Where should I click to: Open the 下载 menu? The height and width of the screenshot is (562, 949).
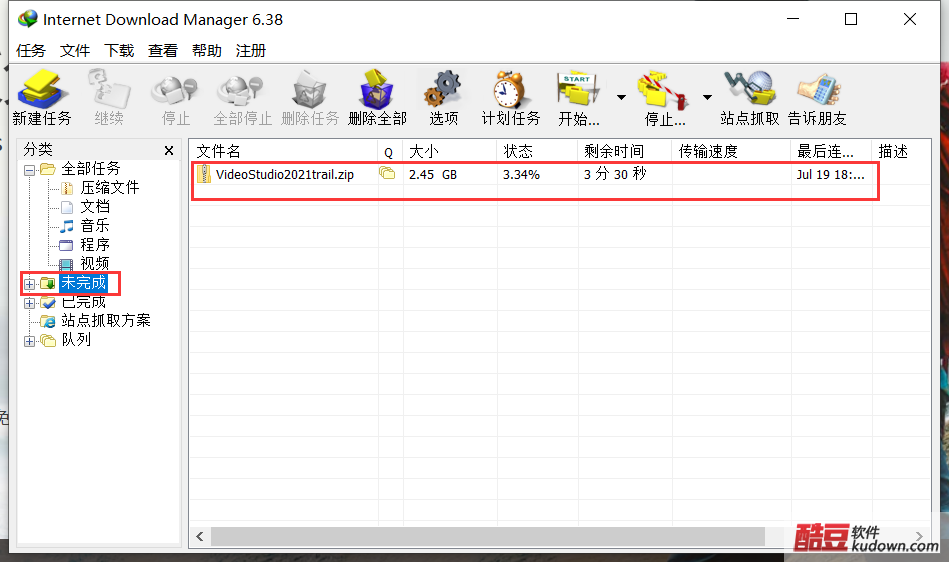[x=119, y=51]
